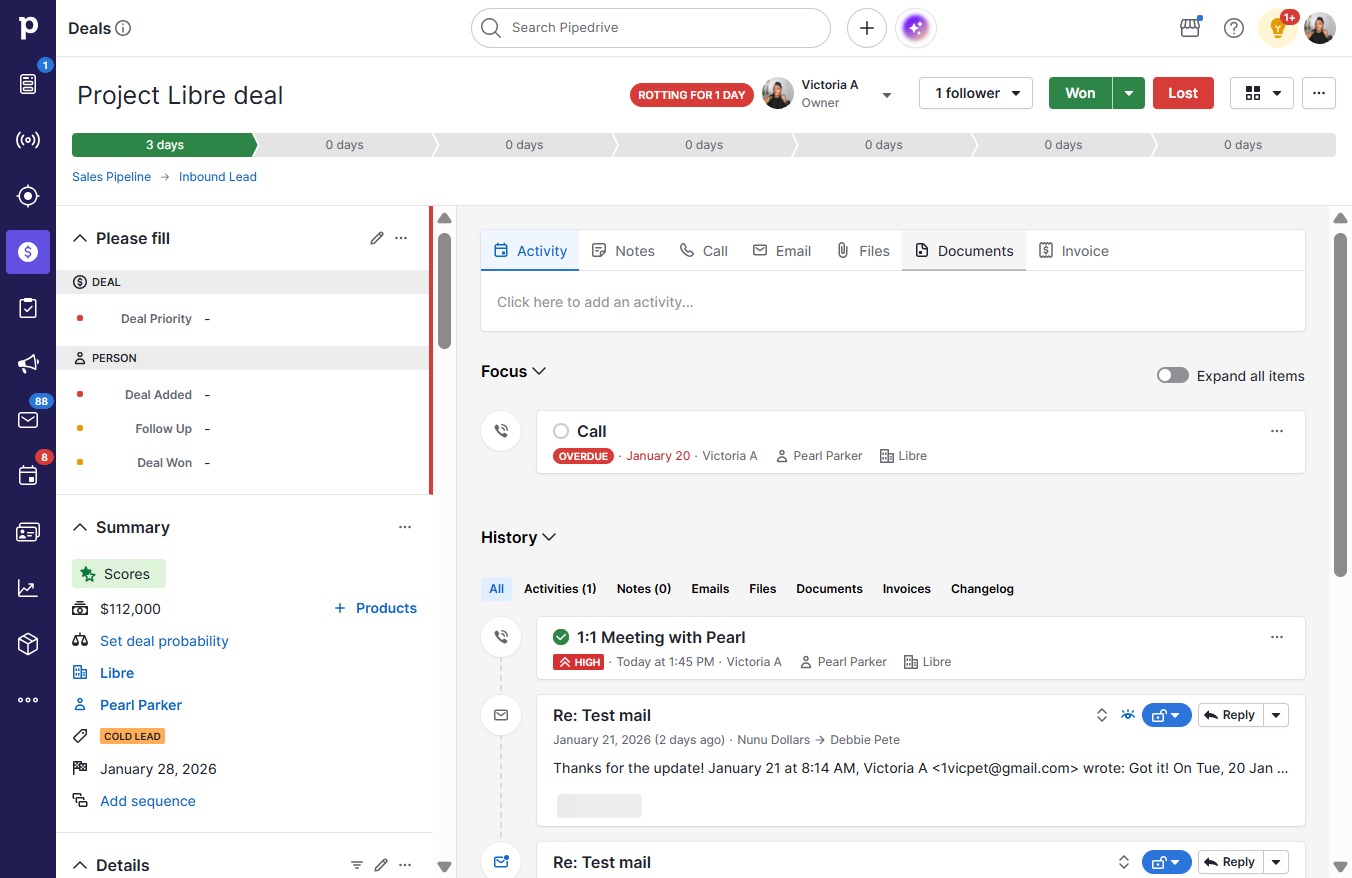Screen dimensions: 1352x878
Task: Open Leads in the left sidebar
Action: (x=28, y=83)
